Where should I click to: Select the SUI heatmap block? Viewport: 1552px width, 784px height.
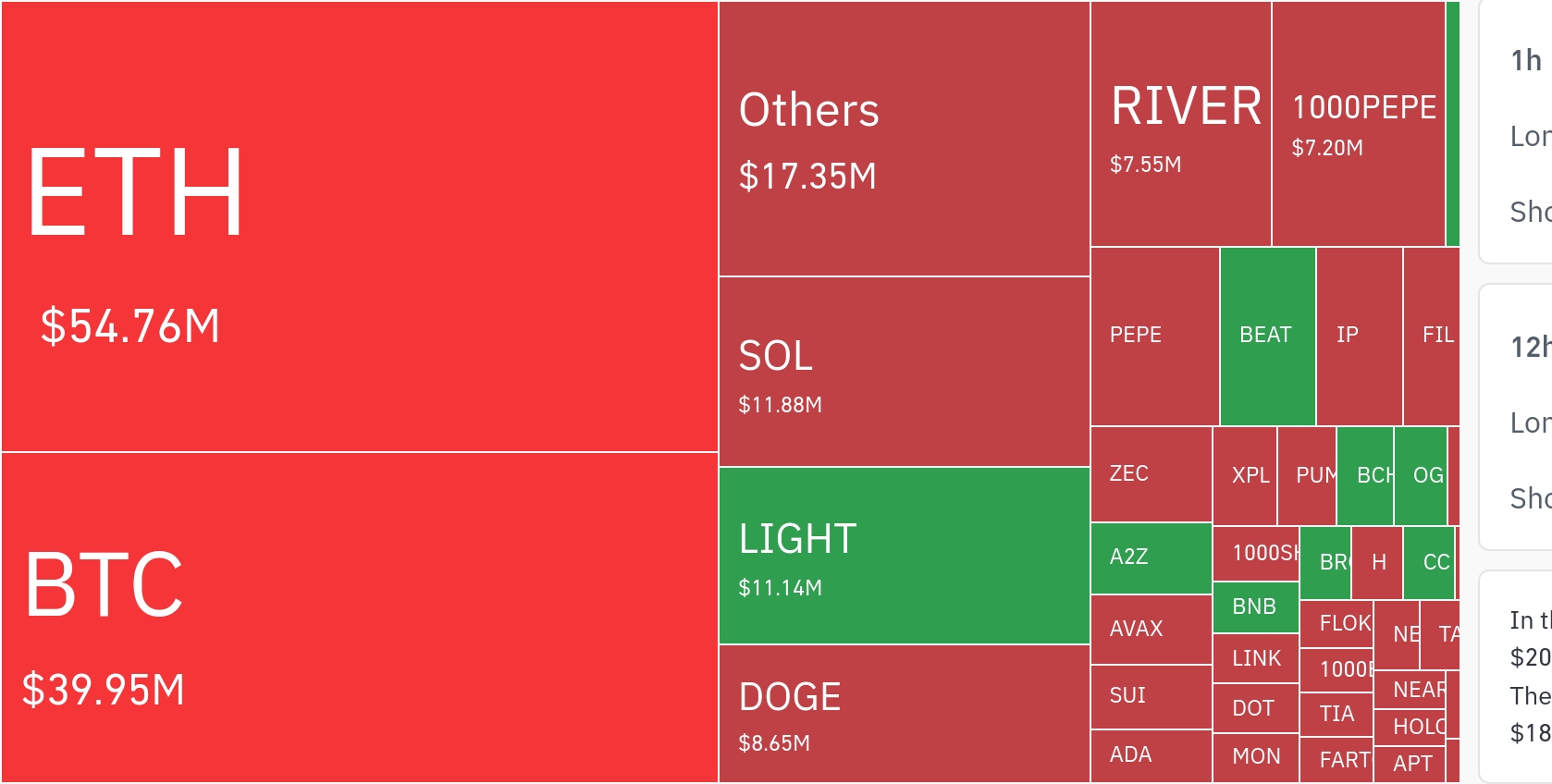(1151, 696)
